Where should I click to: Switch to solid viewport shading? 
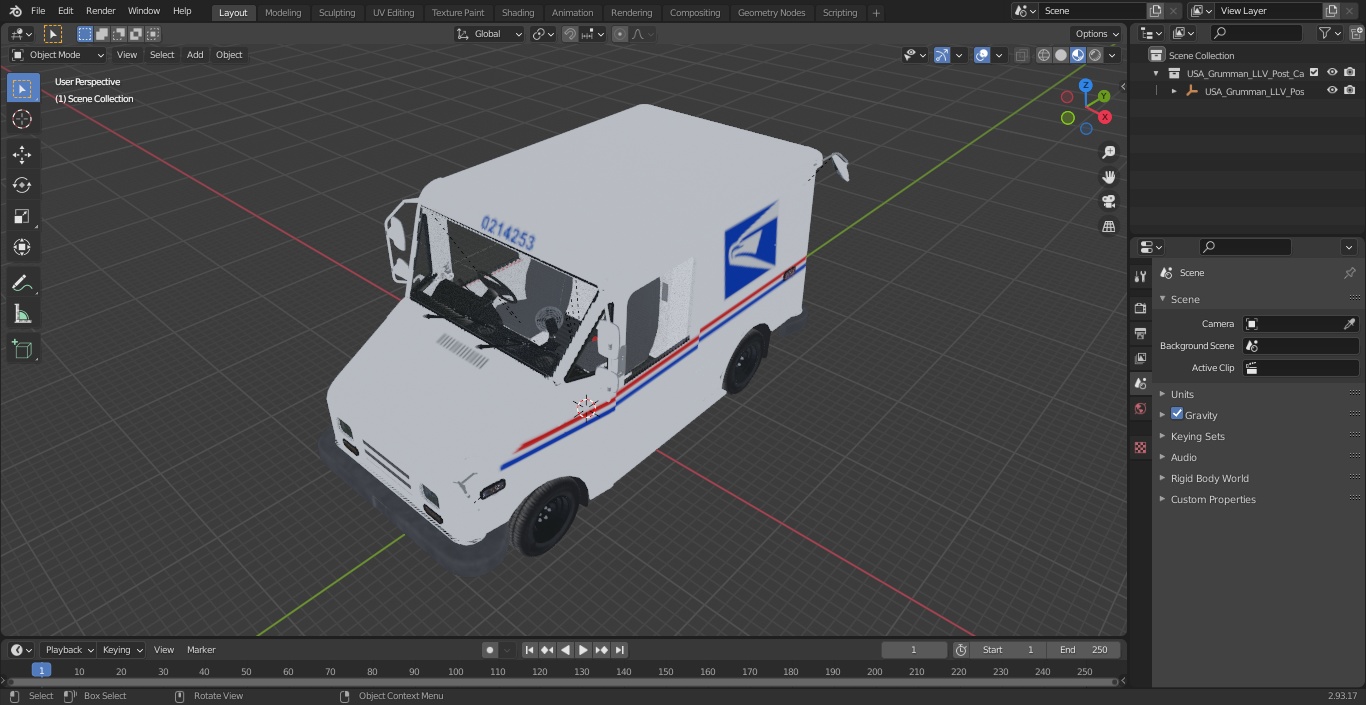tap(1061, 55)
